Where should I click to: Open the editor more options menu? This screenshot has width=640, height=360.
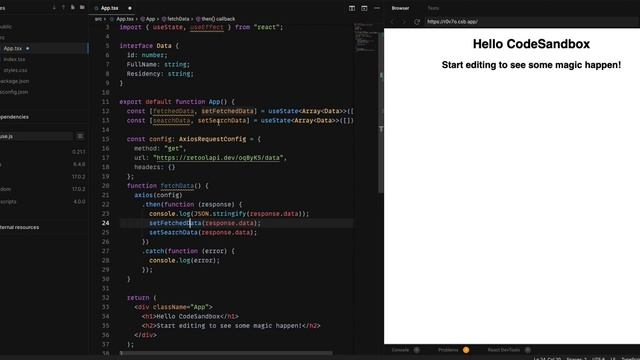tap(377, 8)
